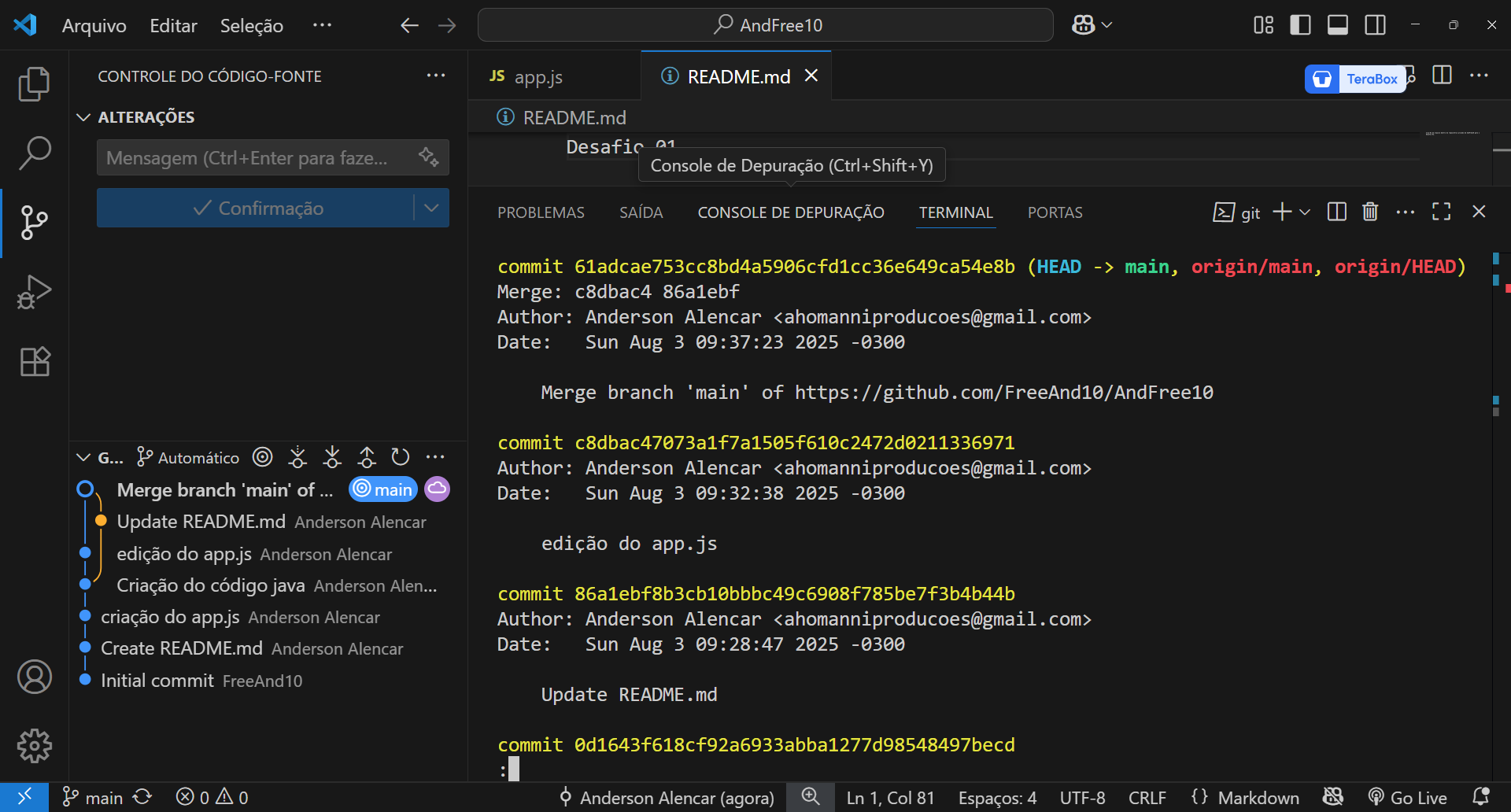Change CRLF end of line sequence
1511x812 pixels.
(x=1147, y=797)
